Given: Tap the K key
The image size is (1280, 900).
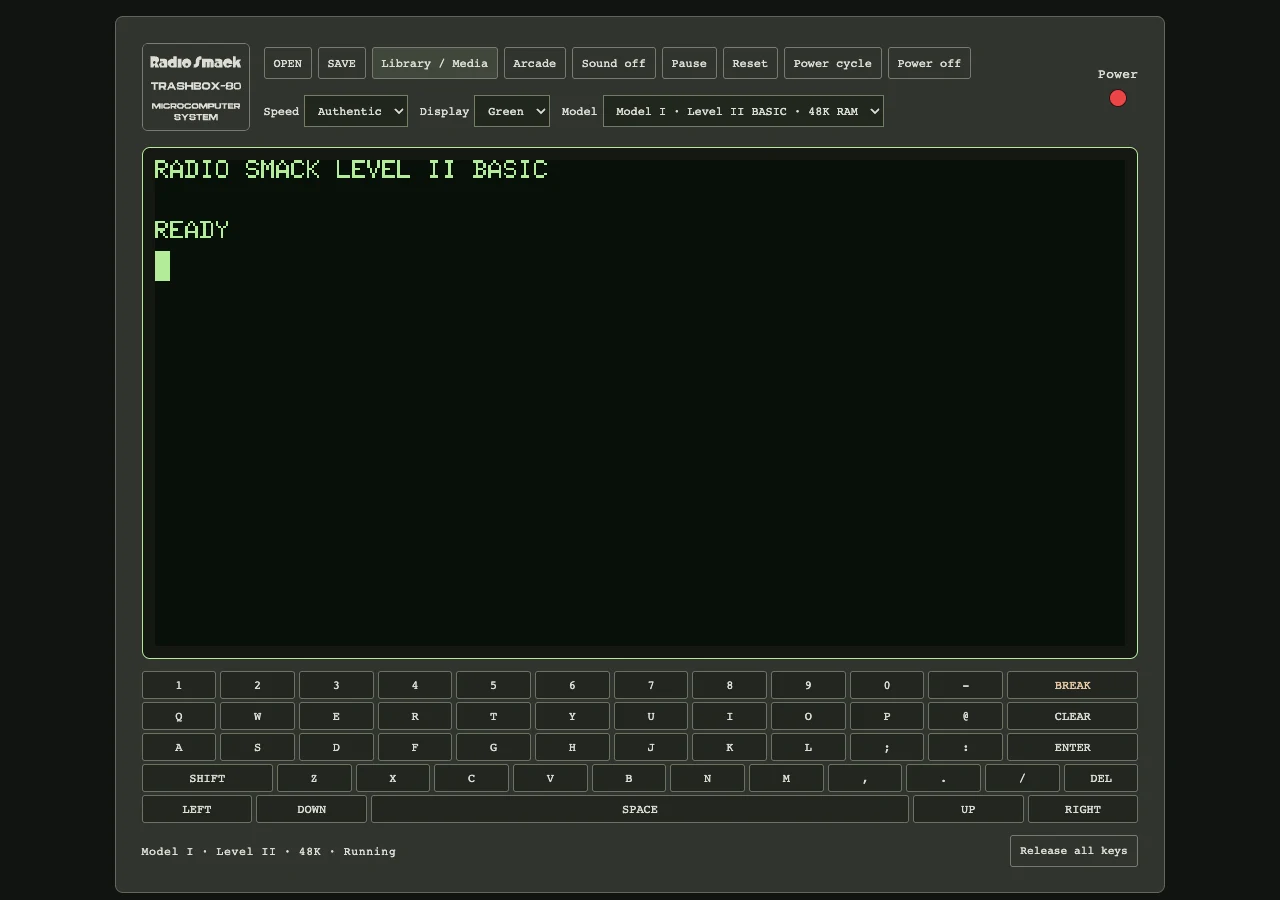Looking at the screenshot, I should click(x=729, y=747).
